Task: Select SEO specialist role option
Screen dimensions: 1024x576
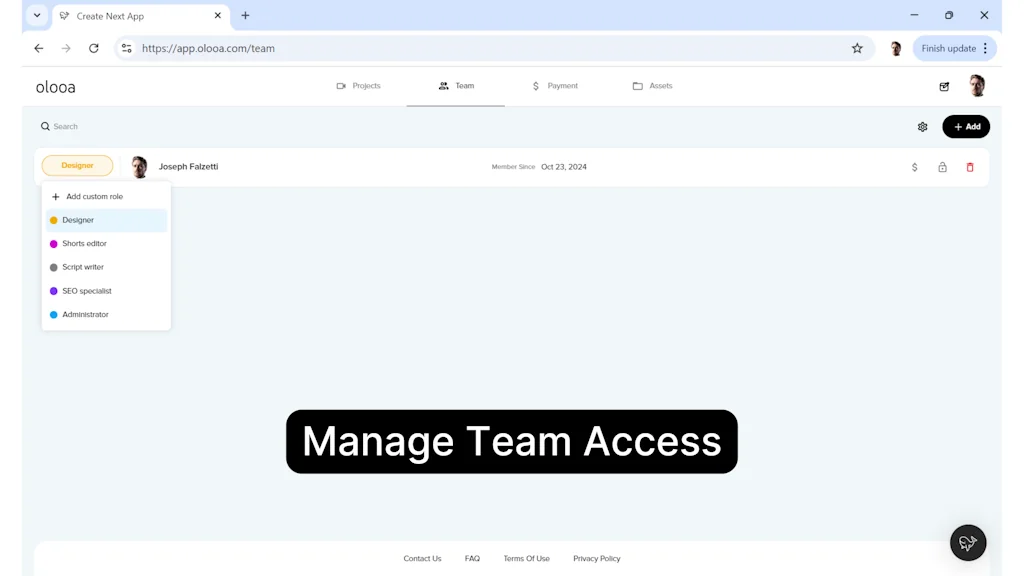Action: pos(86,291)
